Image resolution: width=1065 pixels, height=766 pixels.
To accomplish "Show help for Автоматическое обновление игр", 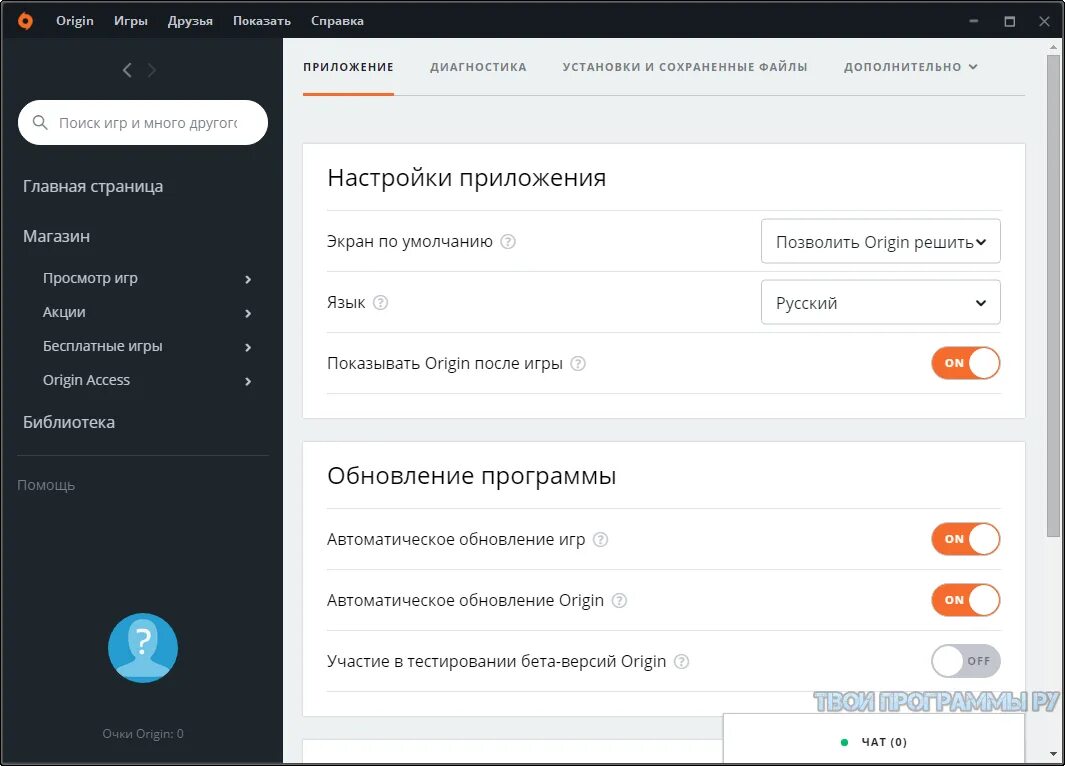I will [x=600, y=539].
